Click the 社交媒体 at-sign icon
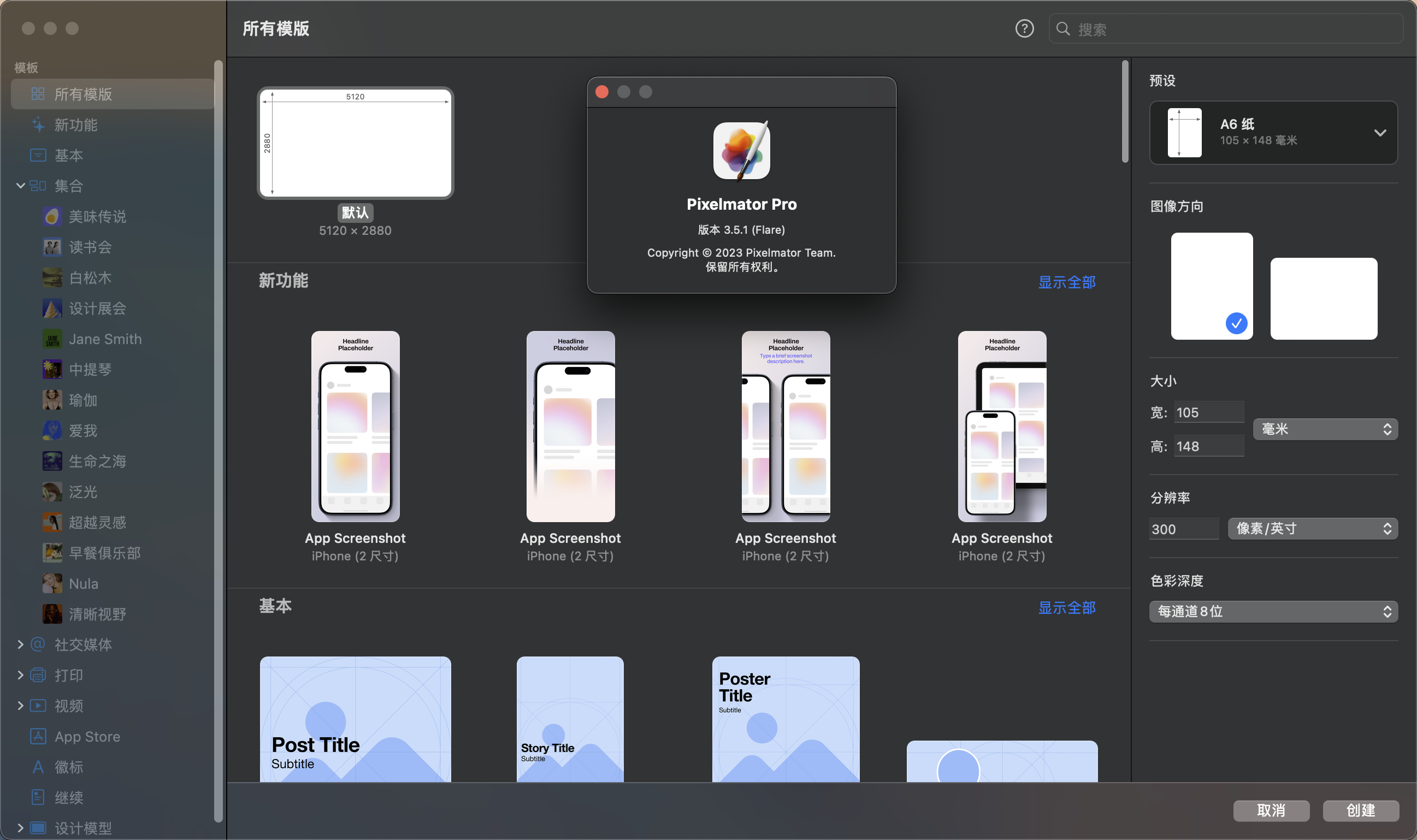This screenshot has height=840, width=1417. [x=38, y=644]
